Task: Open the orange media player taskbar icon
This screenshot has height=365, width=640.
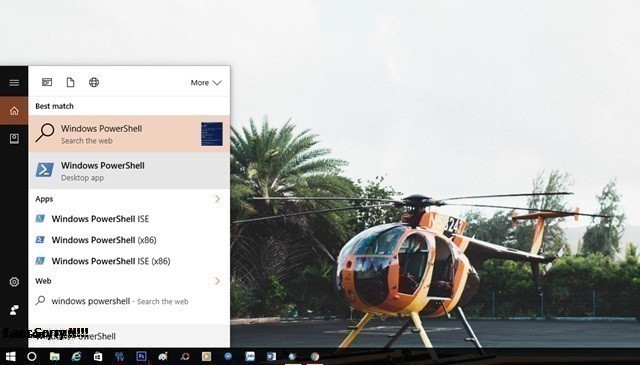Action: pos(207,356)
